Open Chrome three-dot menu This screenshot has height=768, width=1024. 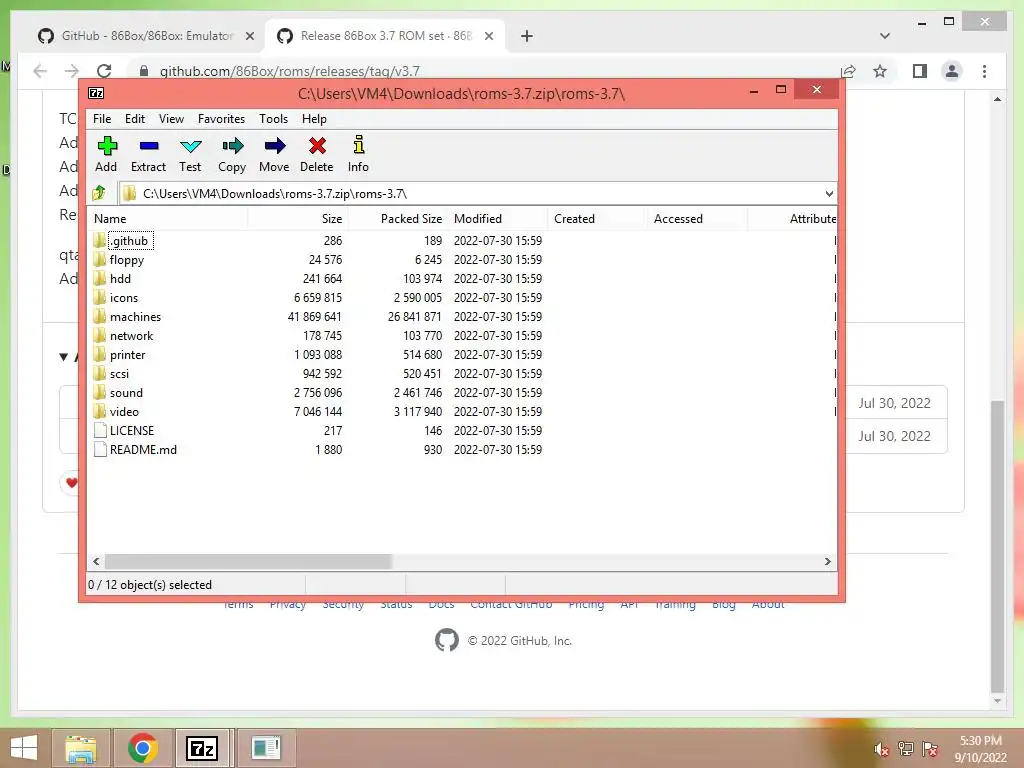[x=984, y=71]
